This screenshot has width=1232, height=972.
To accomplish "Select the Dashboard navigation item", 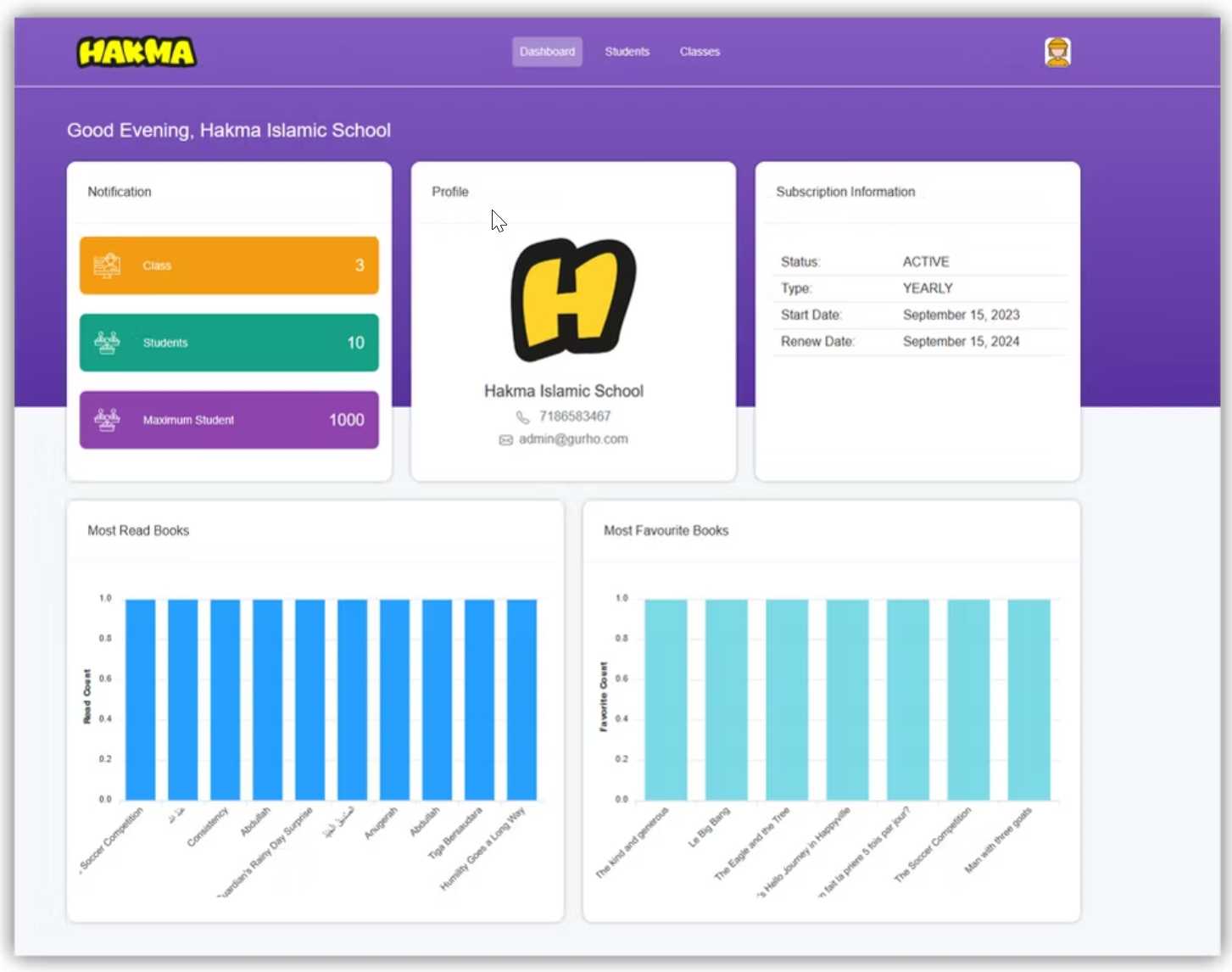I will (547, 51).
